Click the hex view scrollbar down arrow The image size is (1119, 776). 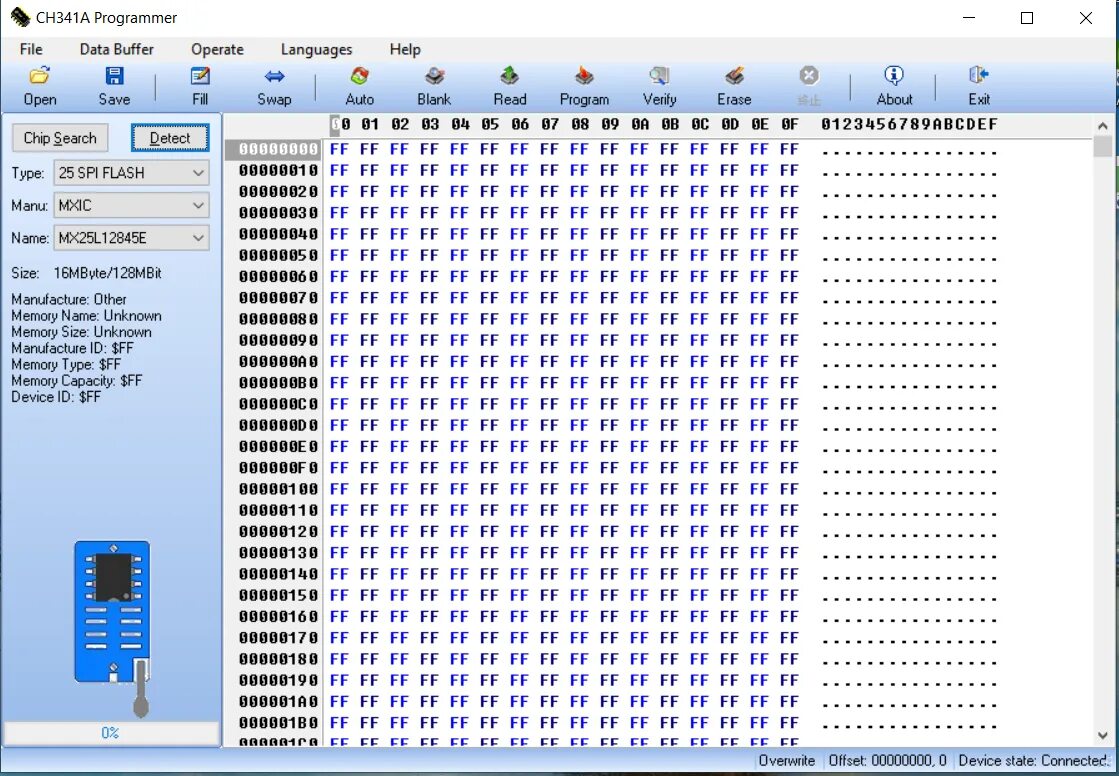(x=1103, y=735)
